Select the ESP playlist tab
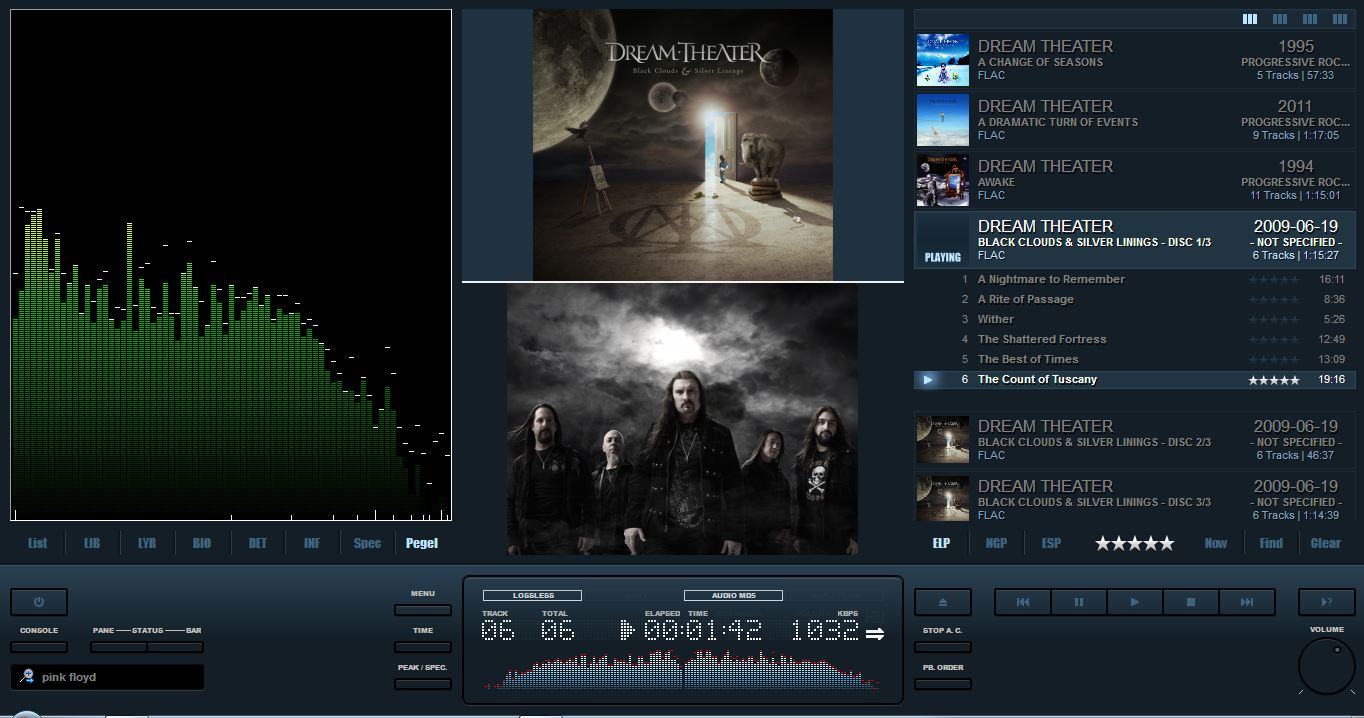 point(1051,543)
